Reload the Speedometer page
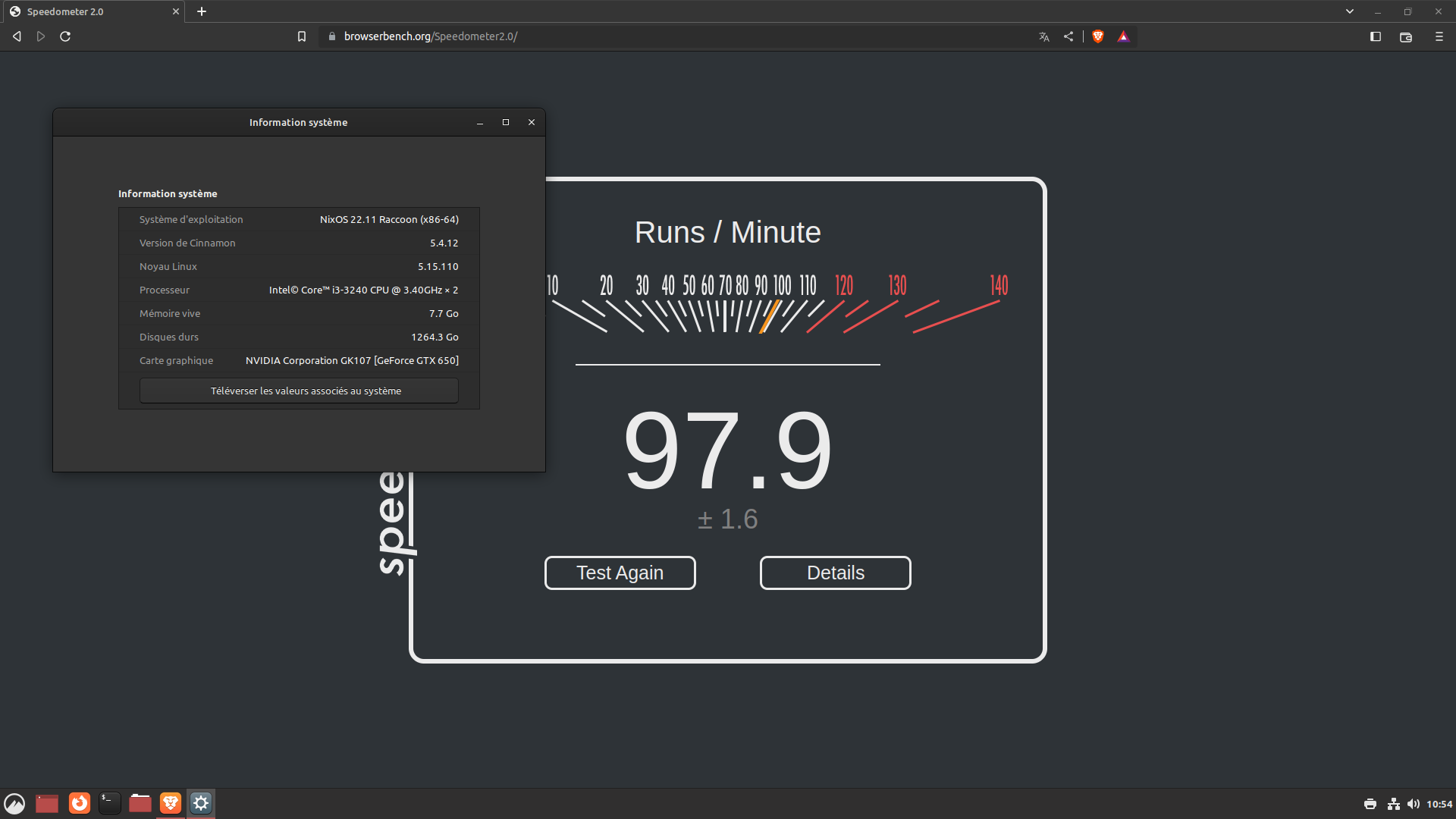 click(x=65, y=36)
